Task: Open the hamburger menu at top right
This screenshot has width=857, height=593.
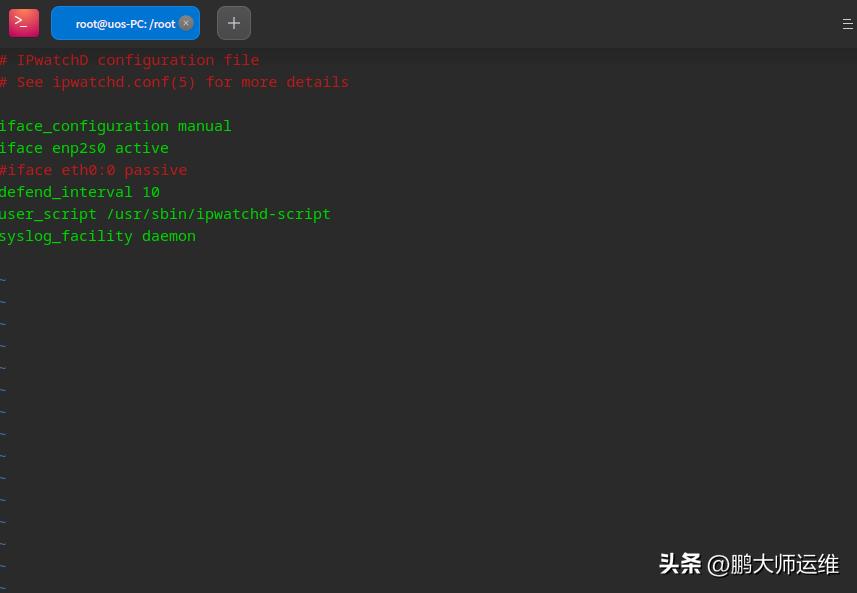Action: (x=847, y=23)
